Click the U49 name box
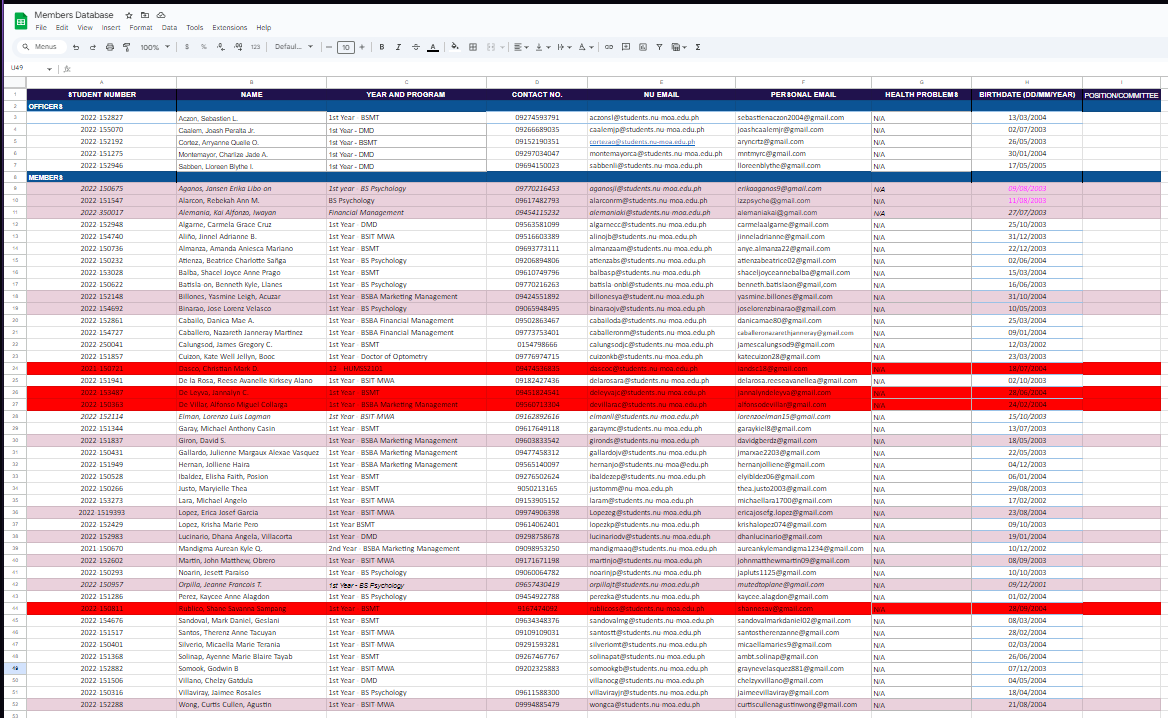1168x718 pixels. click(18, 68)
